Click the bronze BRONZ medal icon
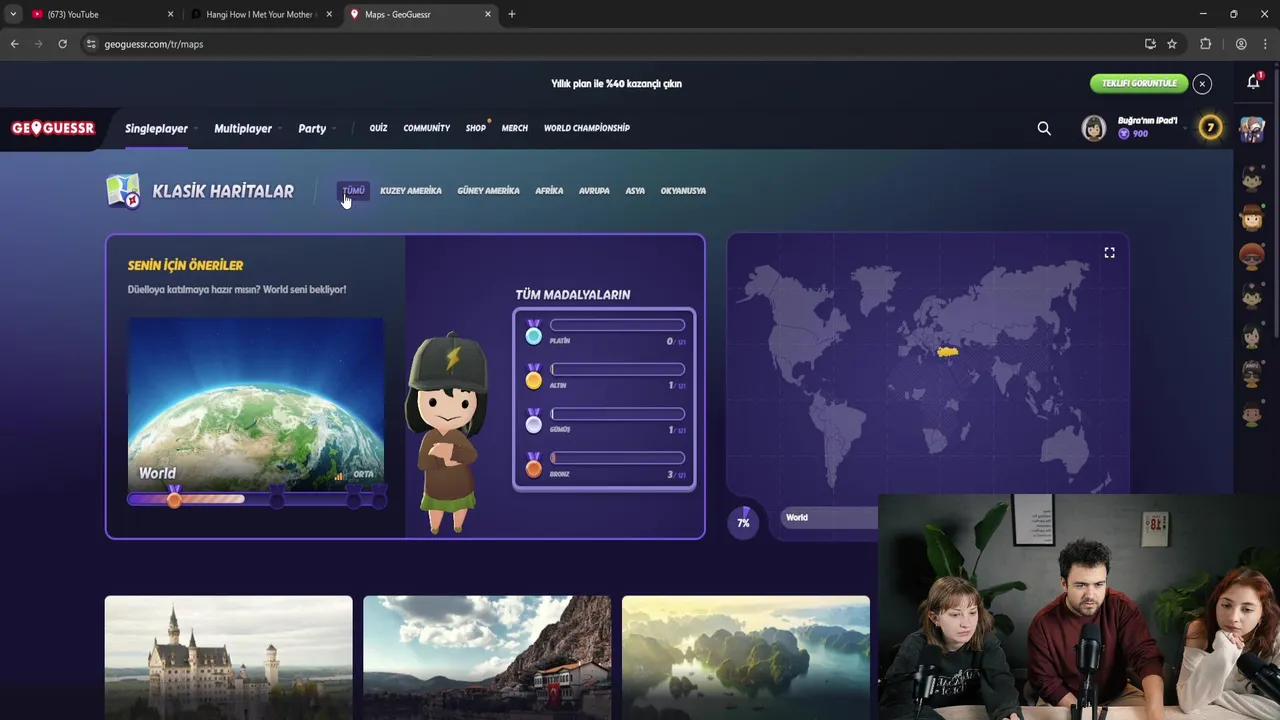The image size is (1280, 720). (533, 465)
